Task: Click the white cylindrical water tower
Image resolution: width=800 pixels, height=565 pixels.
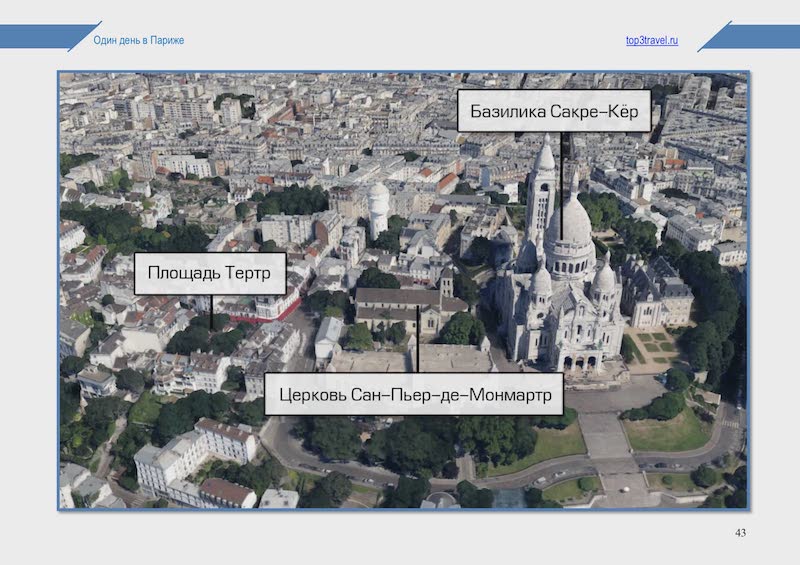Action: pyautogui.click(x=379, y=206)
